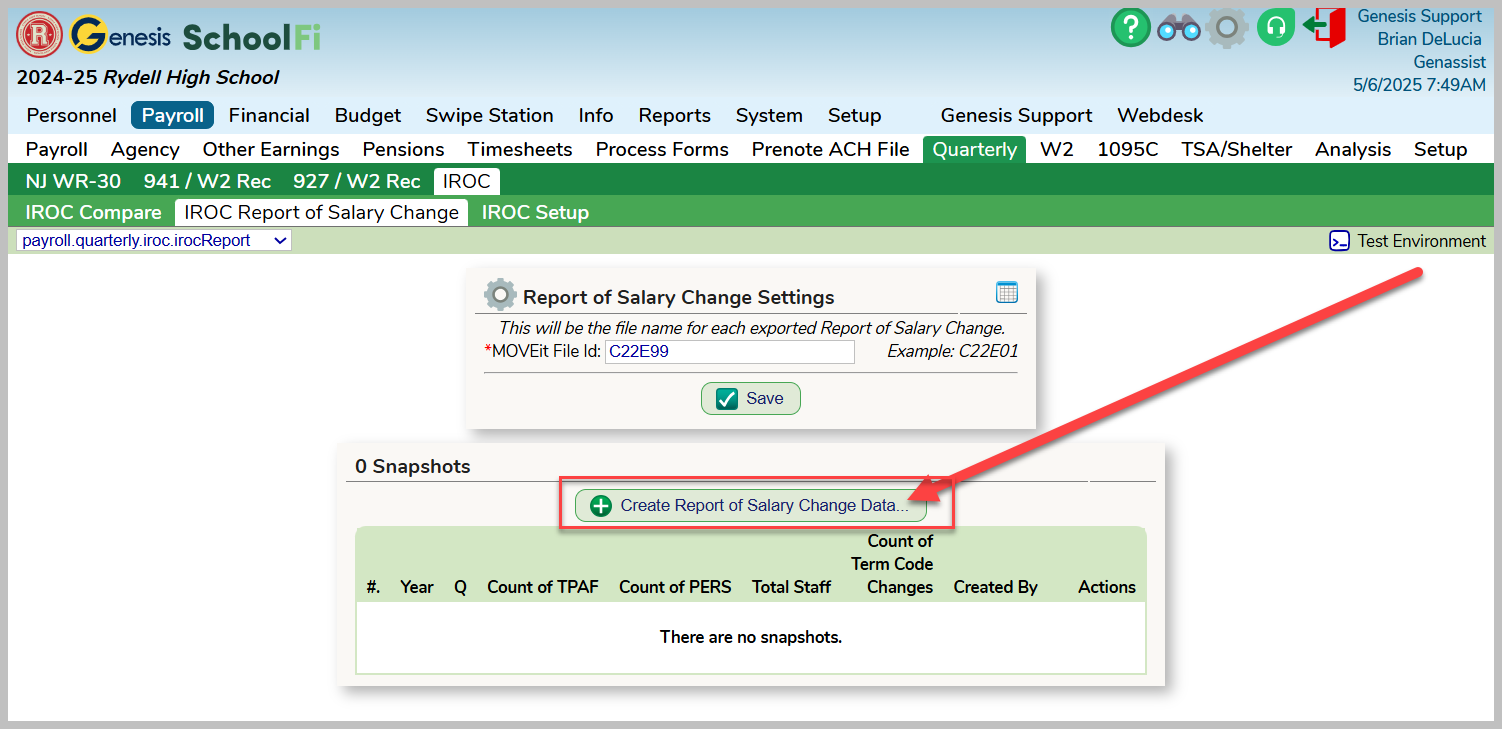Switch to the NJ WR-30 tab
Screen dimensions: 1502x729
click(73, 182)
